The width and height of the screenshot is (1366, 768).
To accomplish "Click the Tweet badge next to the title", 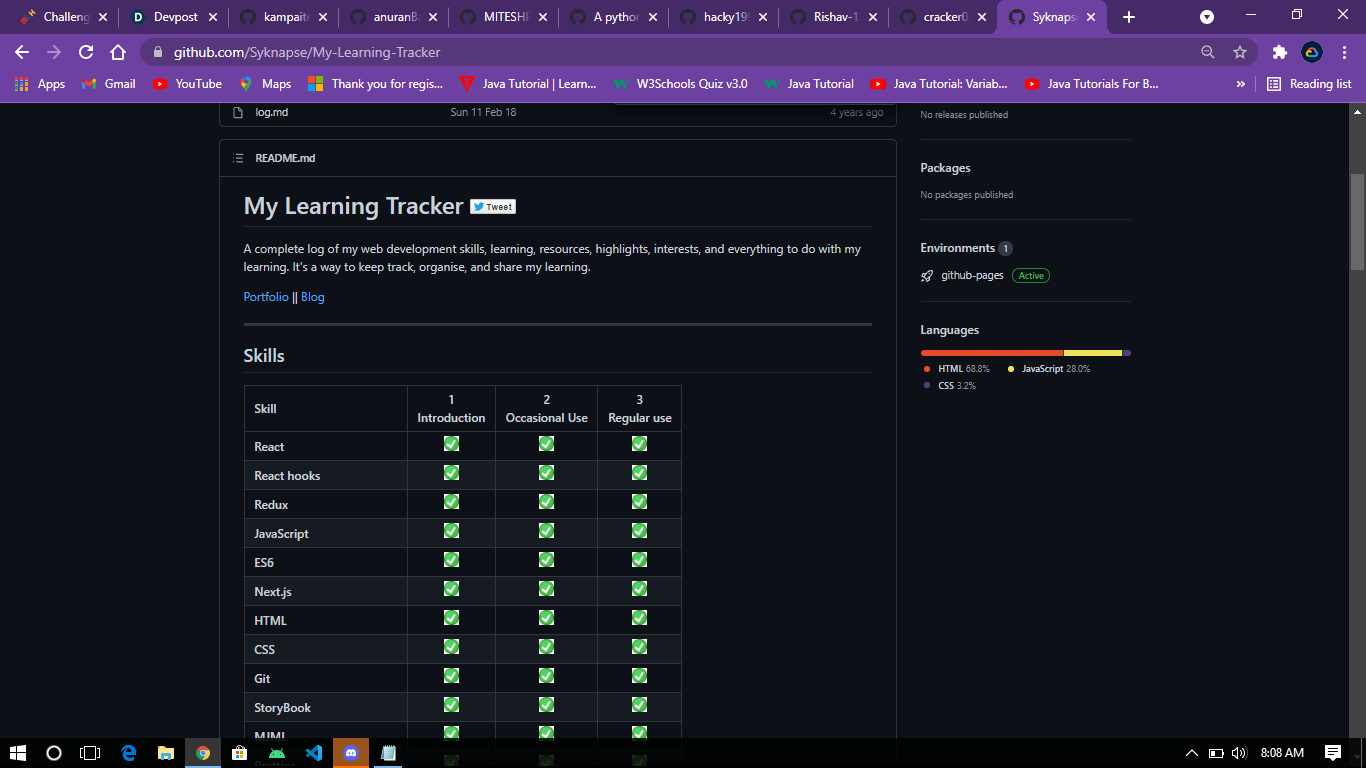I will pos(492,207).
